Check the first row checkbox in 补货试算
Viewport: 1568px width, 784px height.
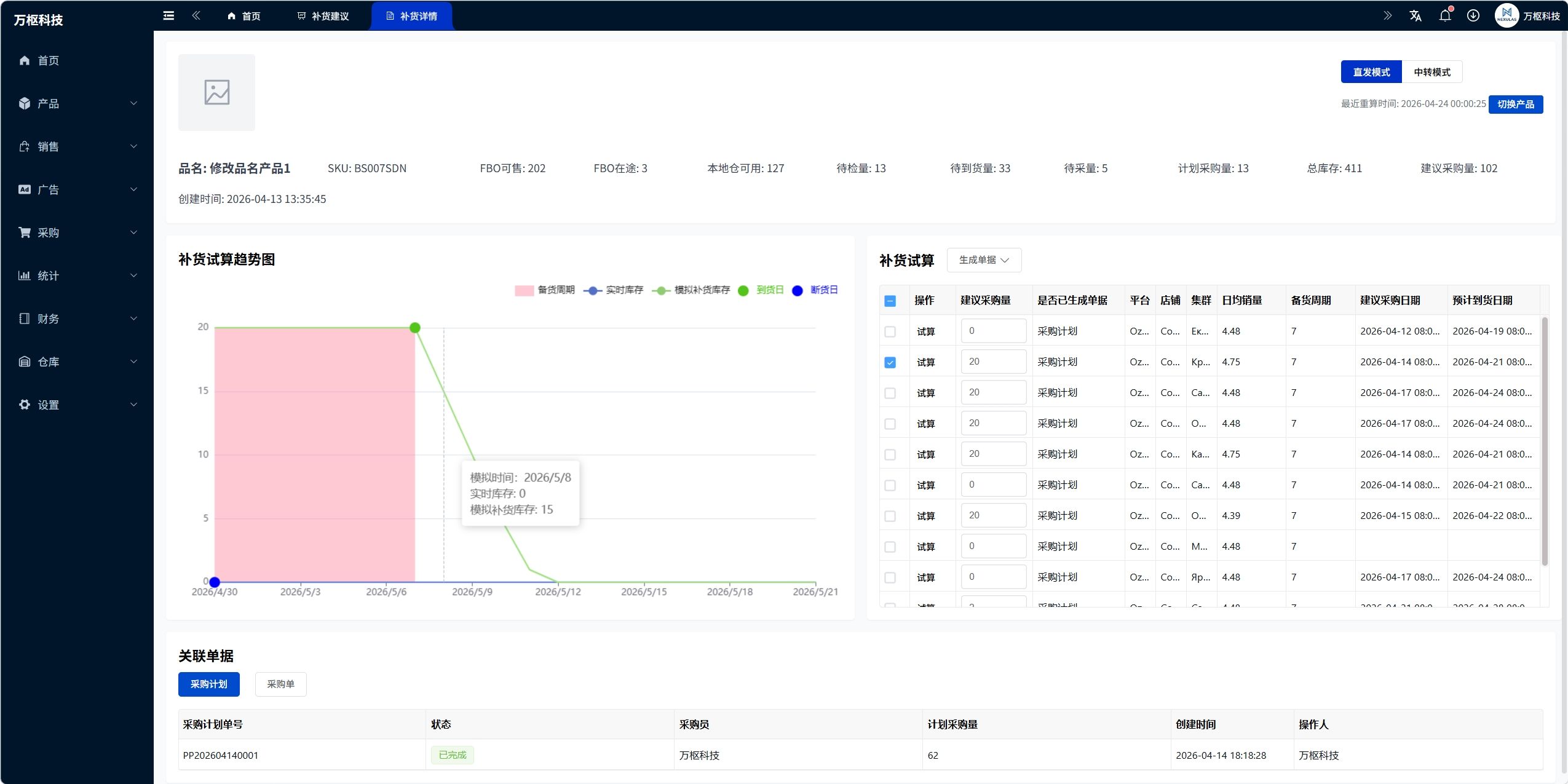coord(890,331)
